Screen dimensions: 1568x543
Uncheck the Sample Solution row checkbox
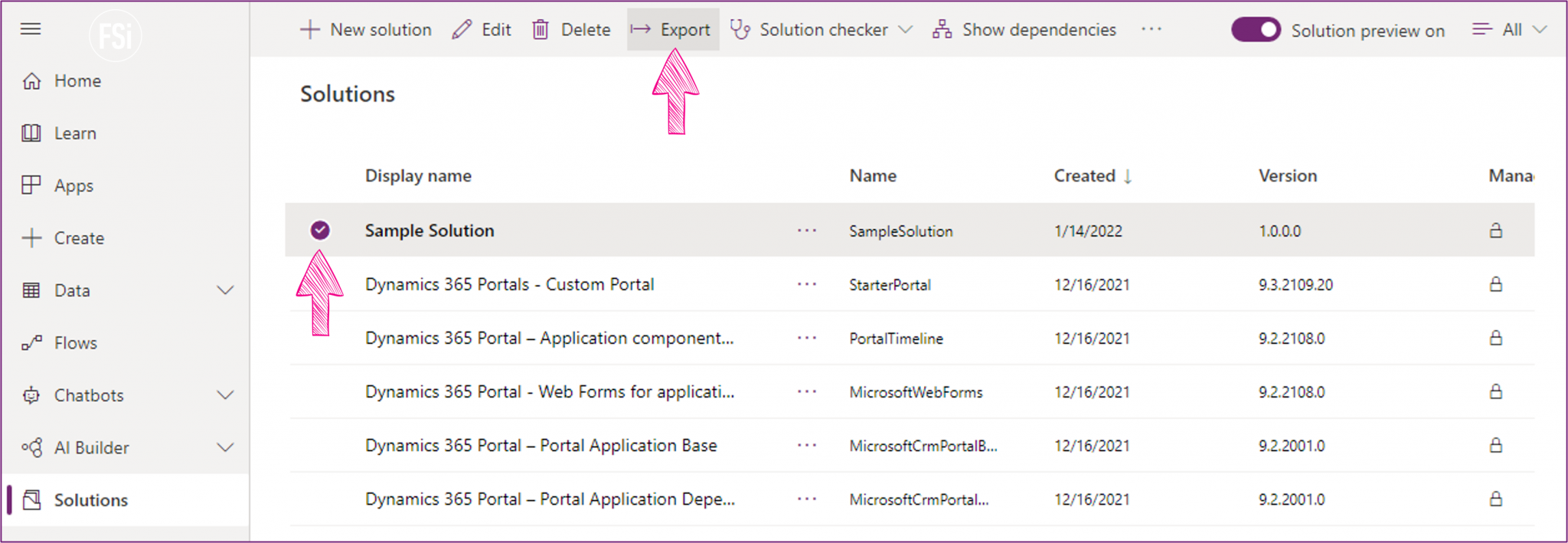320,230
